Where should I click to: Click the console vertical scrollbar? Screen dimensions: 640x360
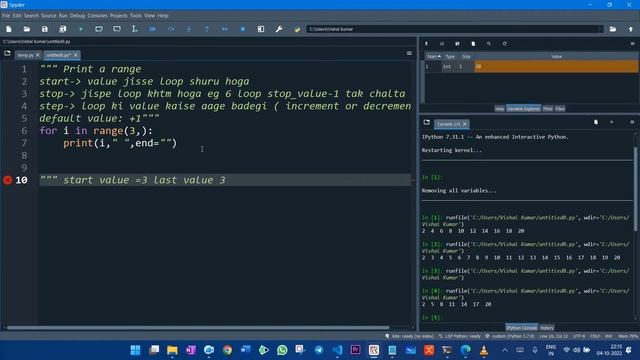[x=635, y=189]
